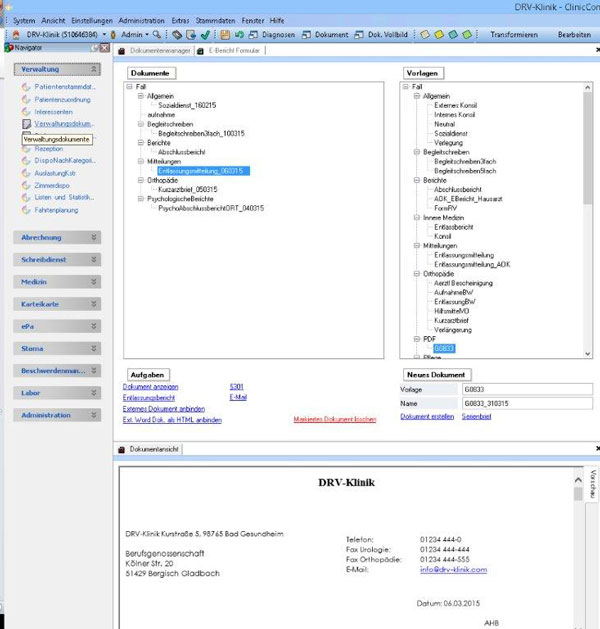Open the Stammdaten menu
The width and height of the screenshot is (600, 629).
[215, 20]
